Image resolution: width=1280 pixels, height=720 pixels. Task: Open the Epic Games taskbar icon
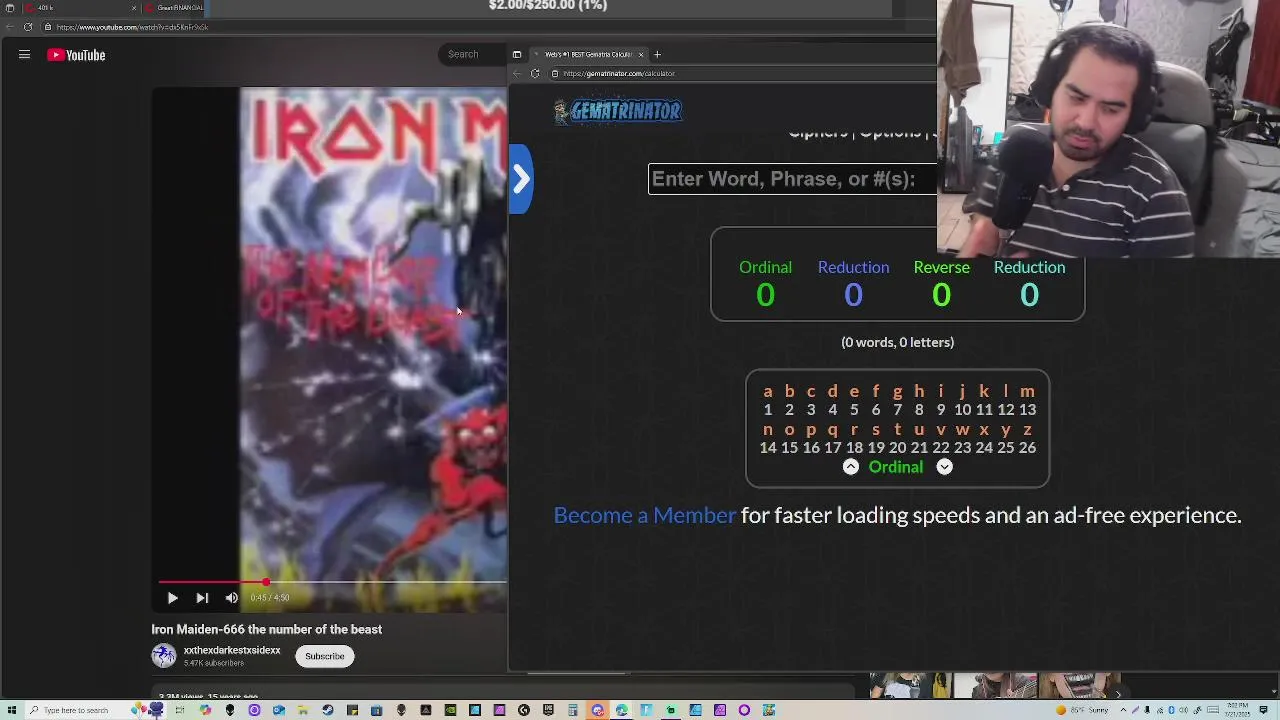click(548, 710)
